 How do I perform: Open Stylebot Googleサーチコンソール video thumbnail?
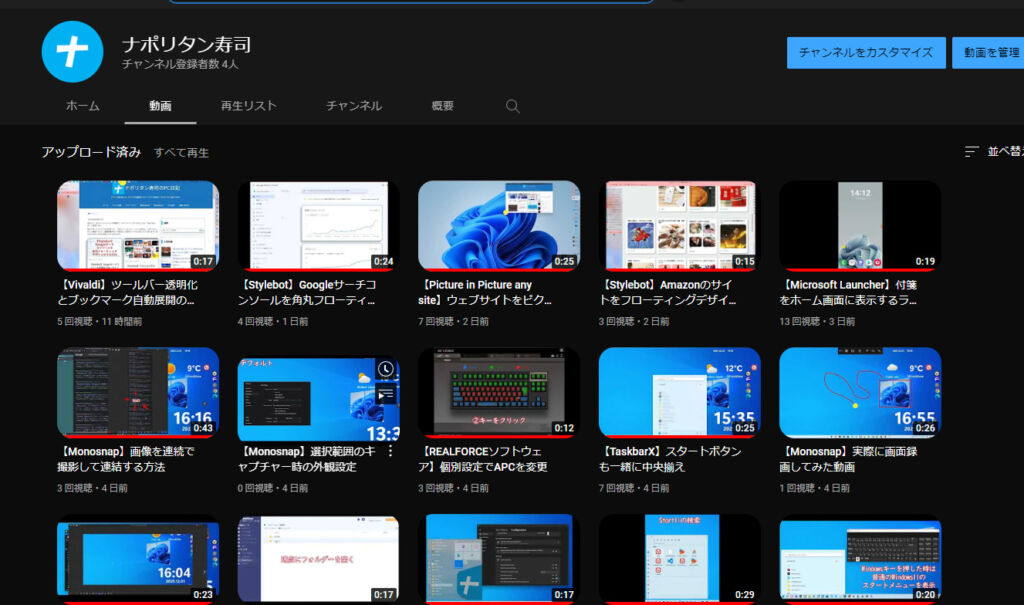(319, 225)
